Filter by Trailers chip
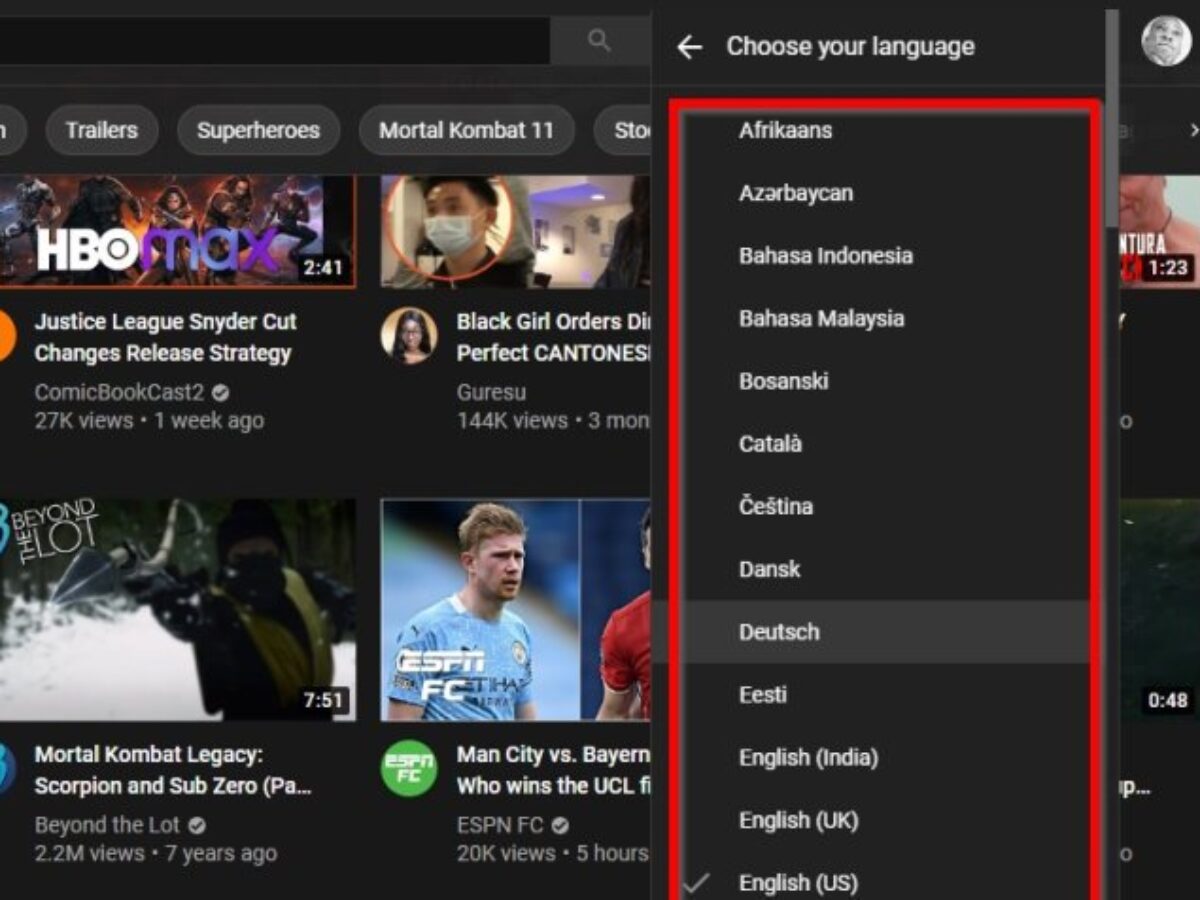 click(x=102, y=130)
